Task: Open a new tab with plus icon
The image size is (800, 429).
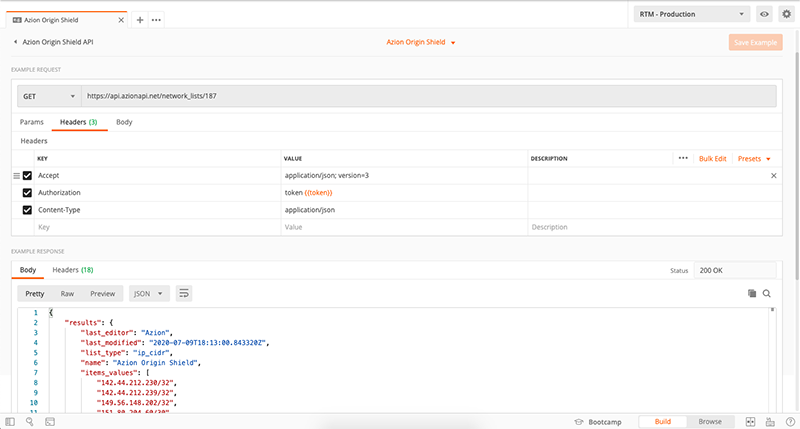Action: point(140,20)
